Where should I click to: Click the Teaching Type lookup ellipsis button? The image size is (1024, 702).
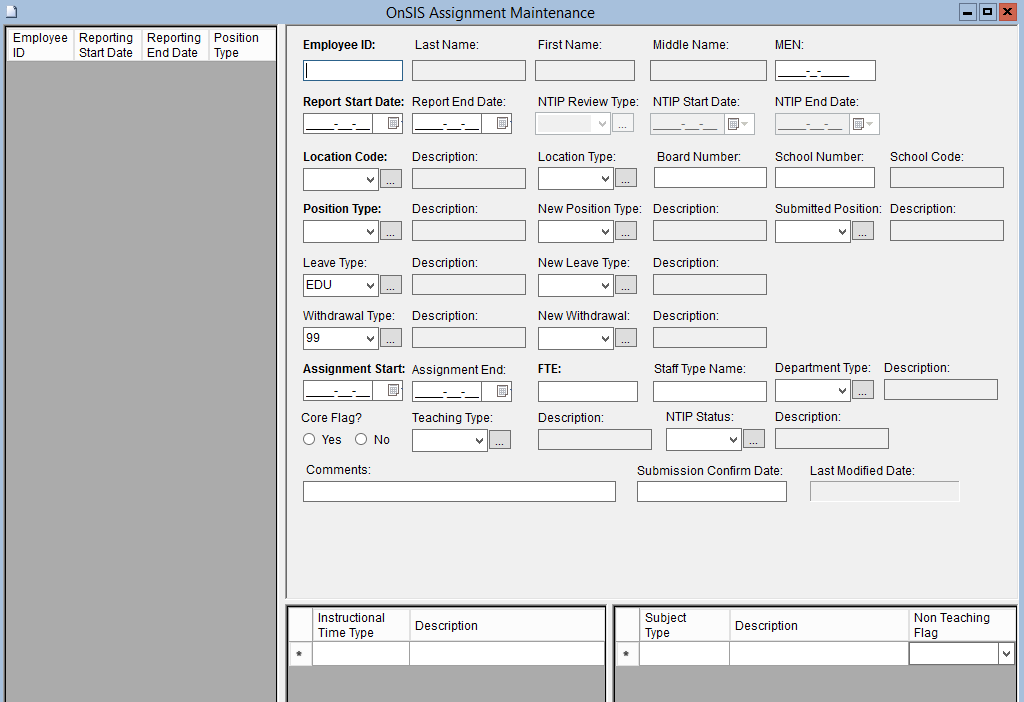pyautogui.click(x=500, y=440)
